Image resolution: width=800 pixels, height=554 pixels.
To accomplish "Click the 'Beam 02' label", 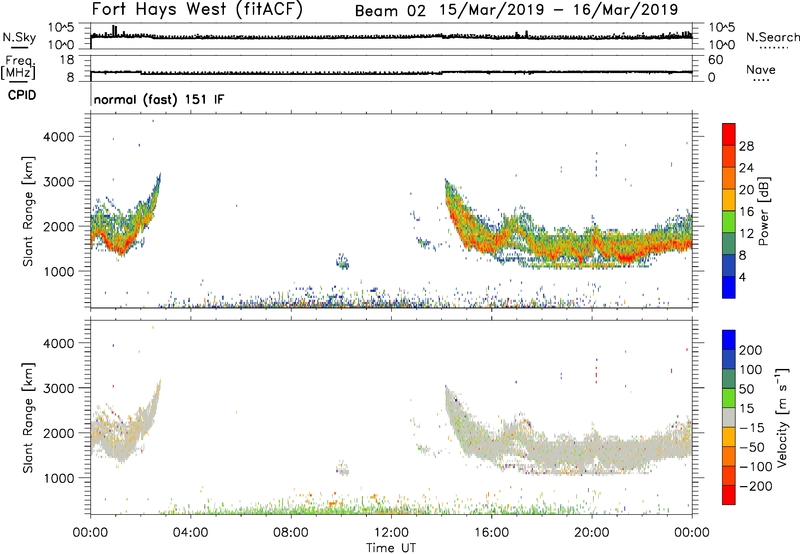I will (390, 10).
